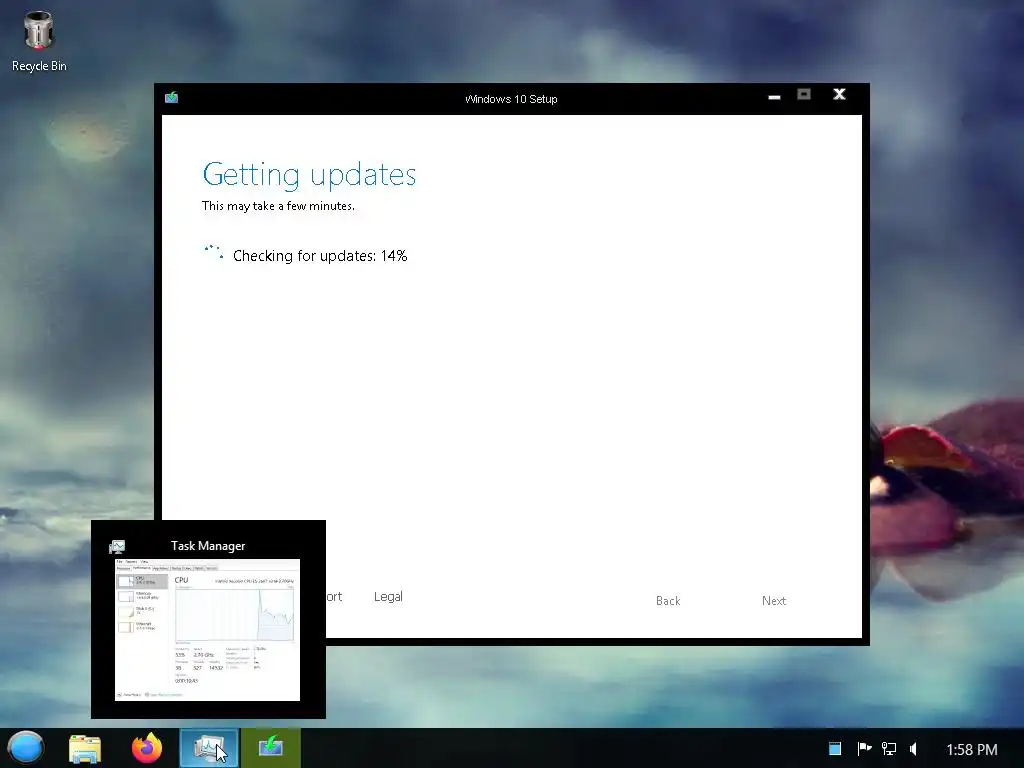This screenshot has width=1024, height=768.
Task: Open the network status tray icon
Action: pyautogui.click(x=889, y=748)
